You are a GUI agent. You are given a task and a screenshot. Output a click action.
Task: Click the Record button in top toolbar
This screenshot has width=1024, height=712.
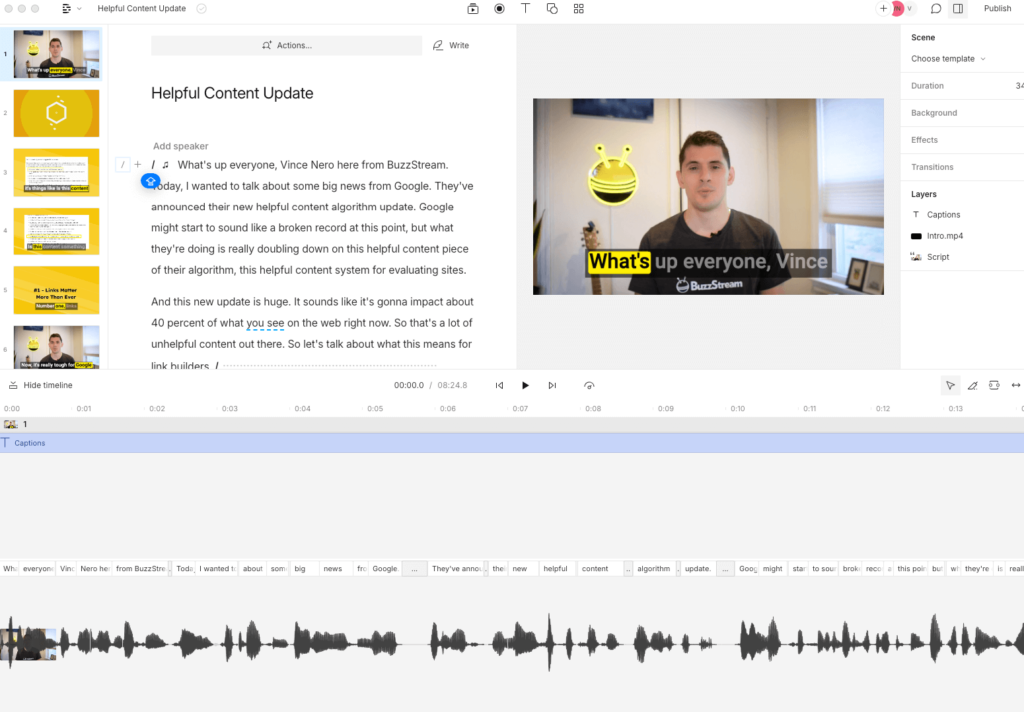[499, 9]
